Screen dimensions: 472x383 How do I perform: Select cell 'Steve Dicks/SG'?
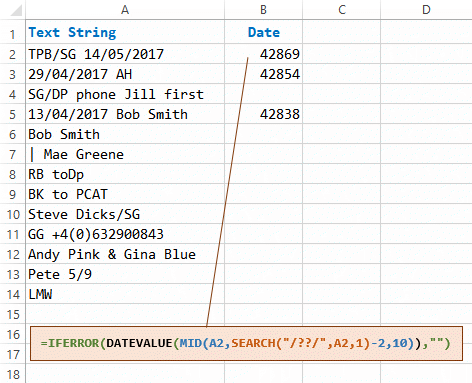125,214
